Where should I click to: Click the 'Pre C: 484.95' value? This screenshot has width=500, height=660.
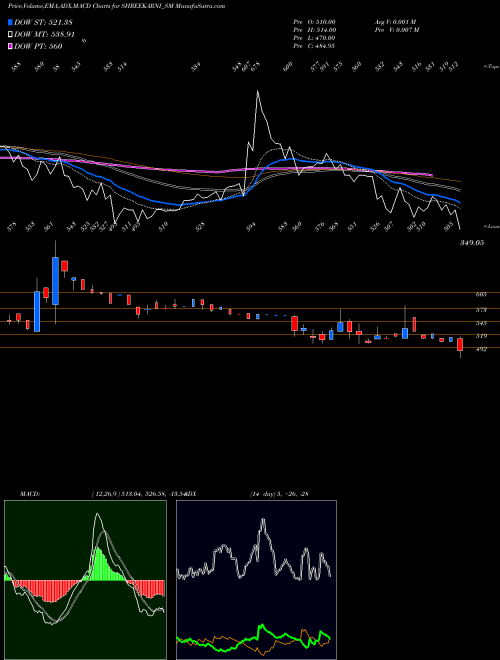314,46
